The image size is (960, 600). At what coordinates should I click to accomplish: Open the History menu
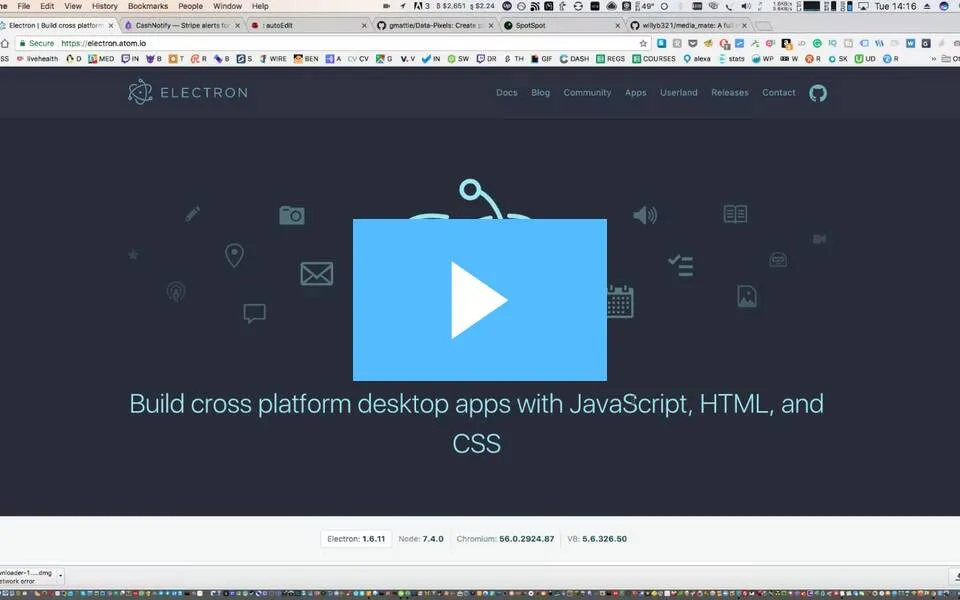[105, 6]
